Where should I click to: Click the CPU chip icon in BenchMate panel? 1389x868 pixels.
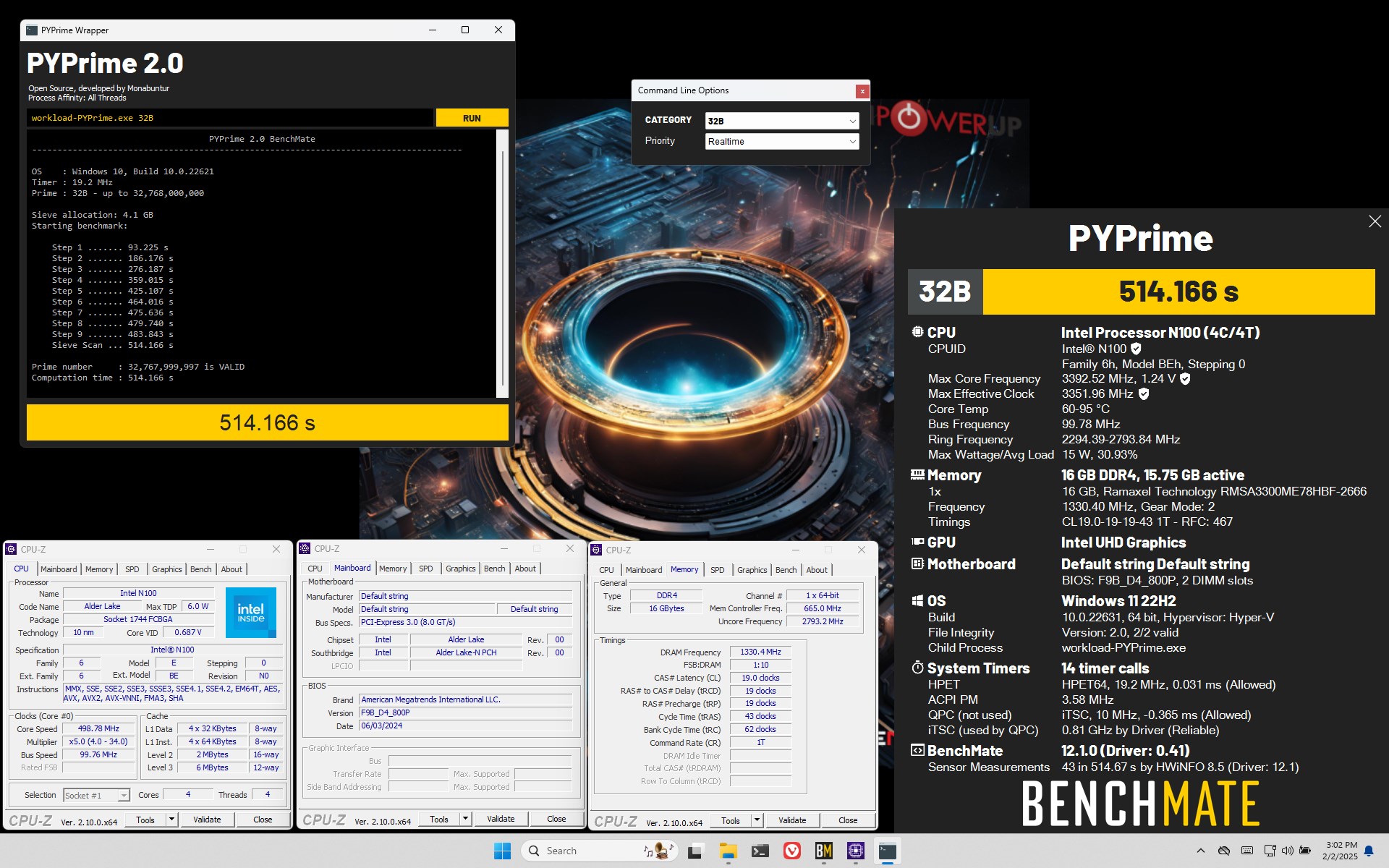point(917,332)
